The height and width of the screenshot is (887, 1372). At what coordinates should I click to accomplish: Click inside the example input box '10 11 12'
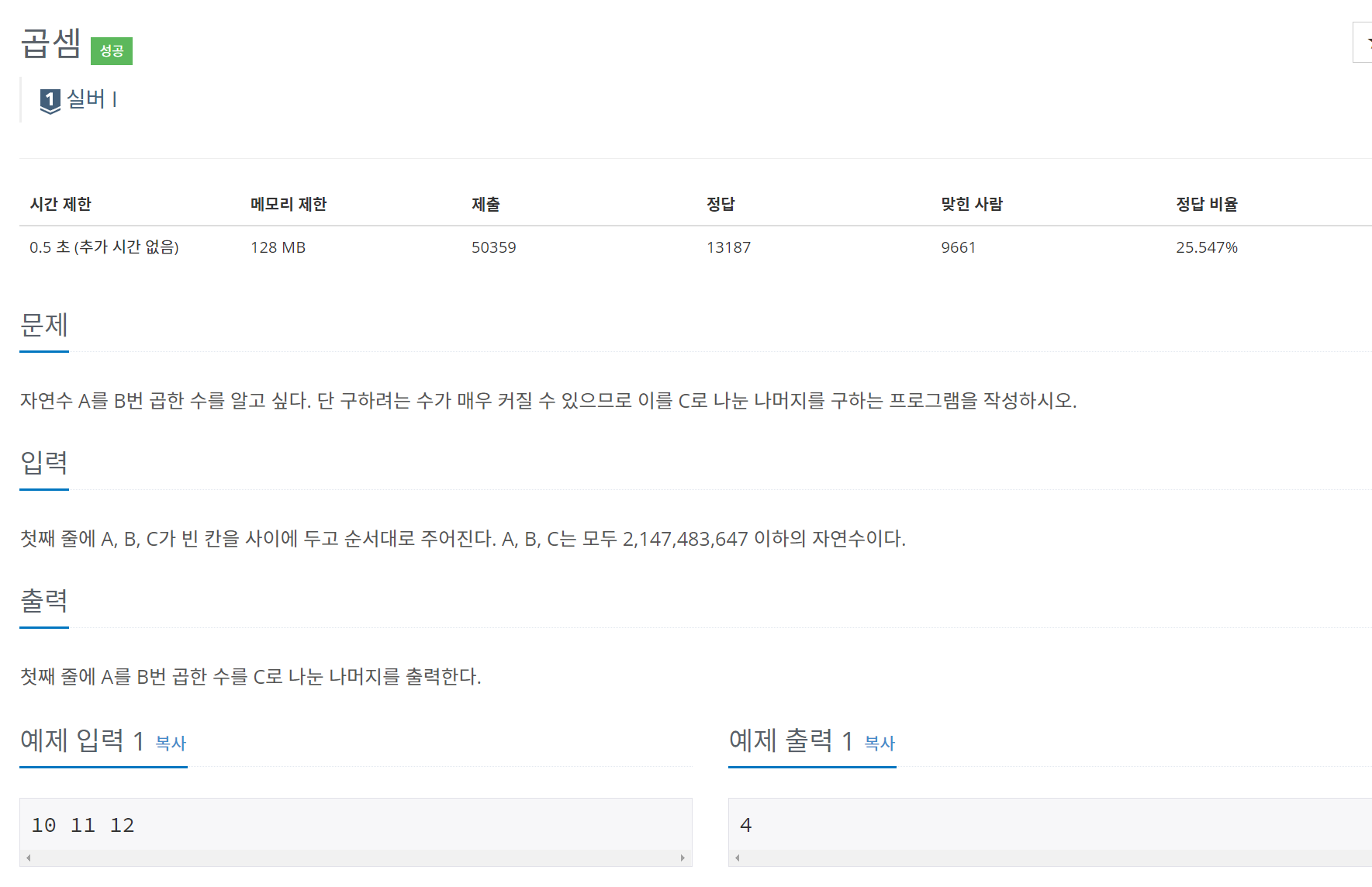(x=355, y=825)
